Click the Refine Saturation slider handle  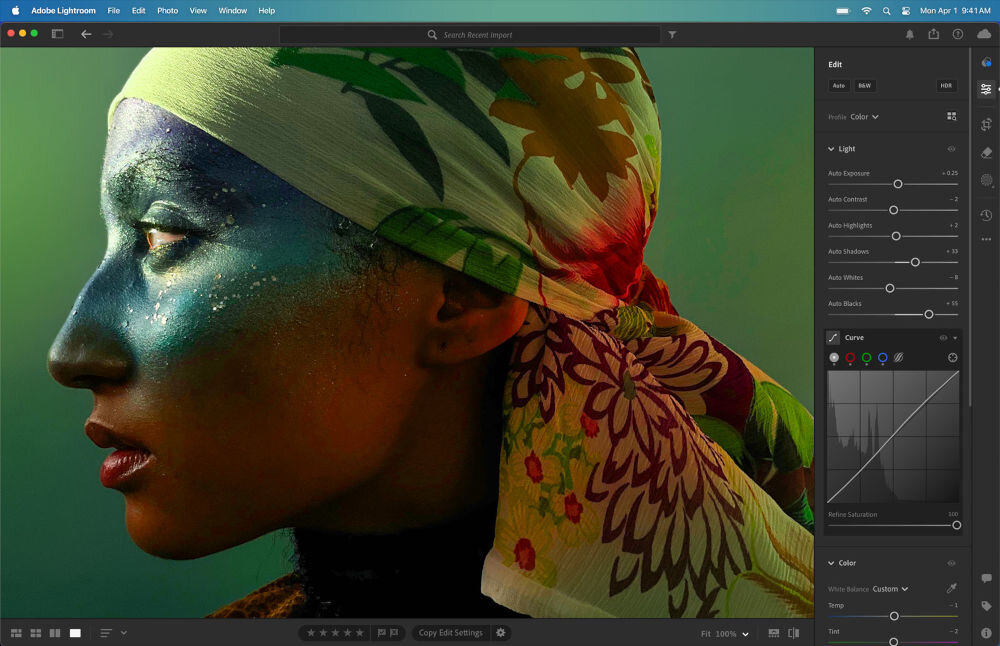pos(957,524)
